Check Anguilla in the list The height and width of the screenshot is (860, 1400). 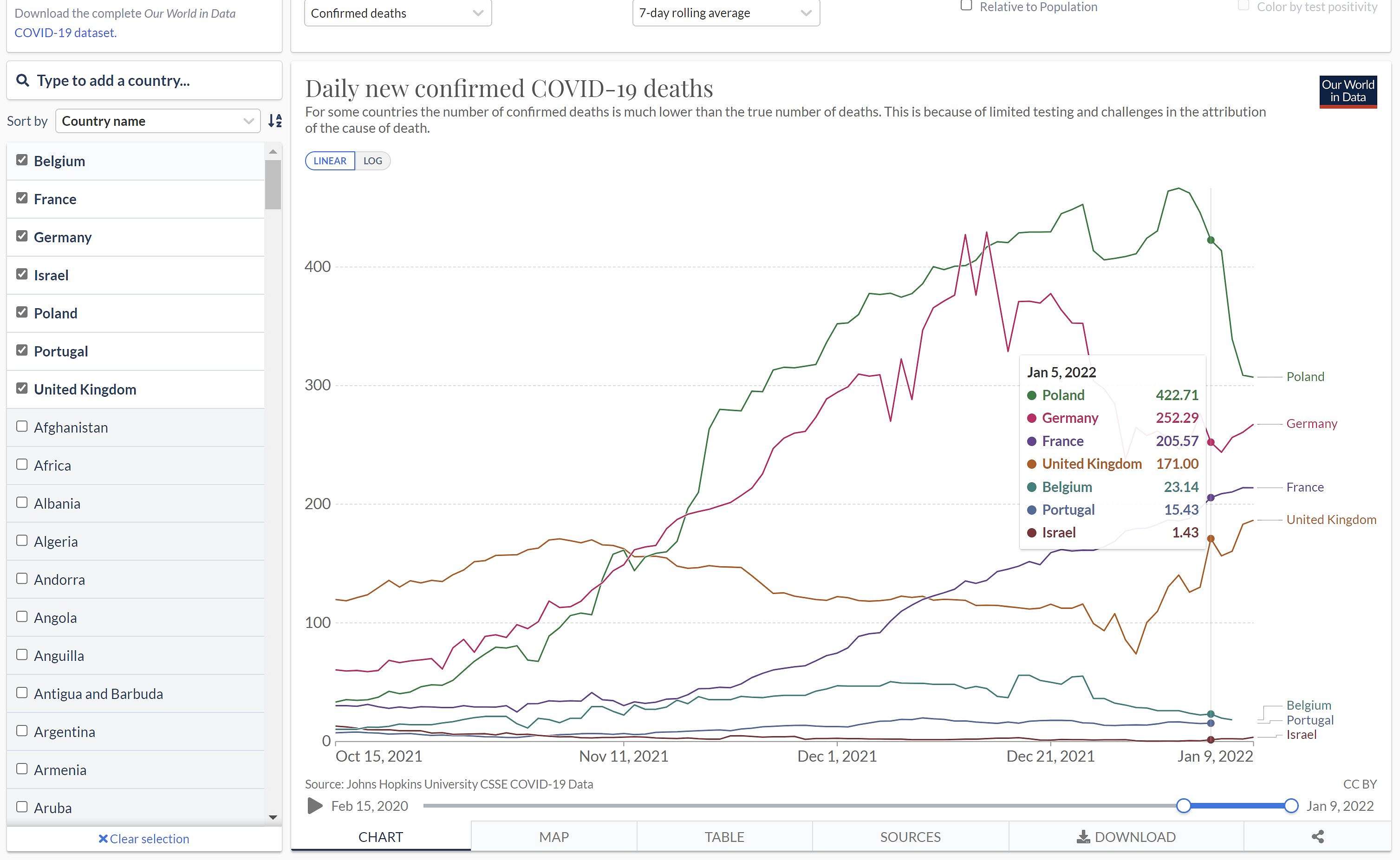tap(22, 655)
